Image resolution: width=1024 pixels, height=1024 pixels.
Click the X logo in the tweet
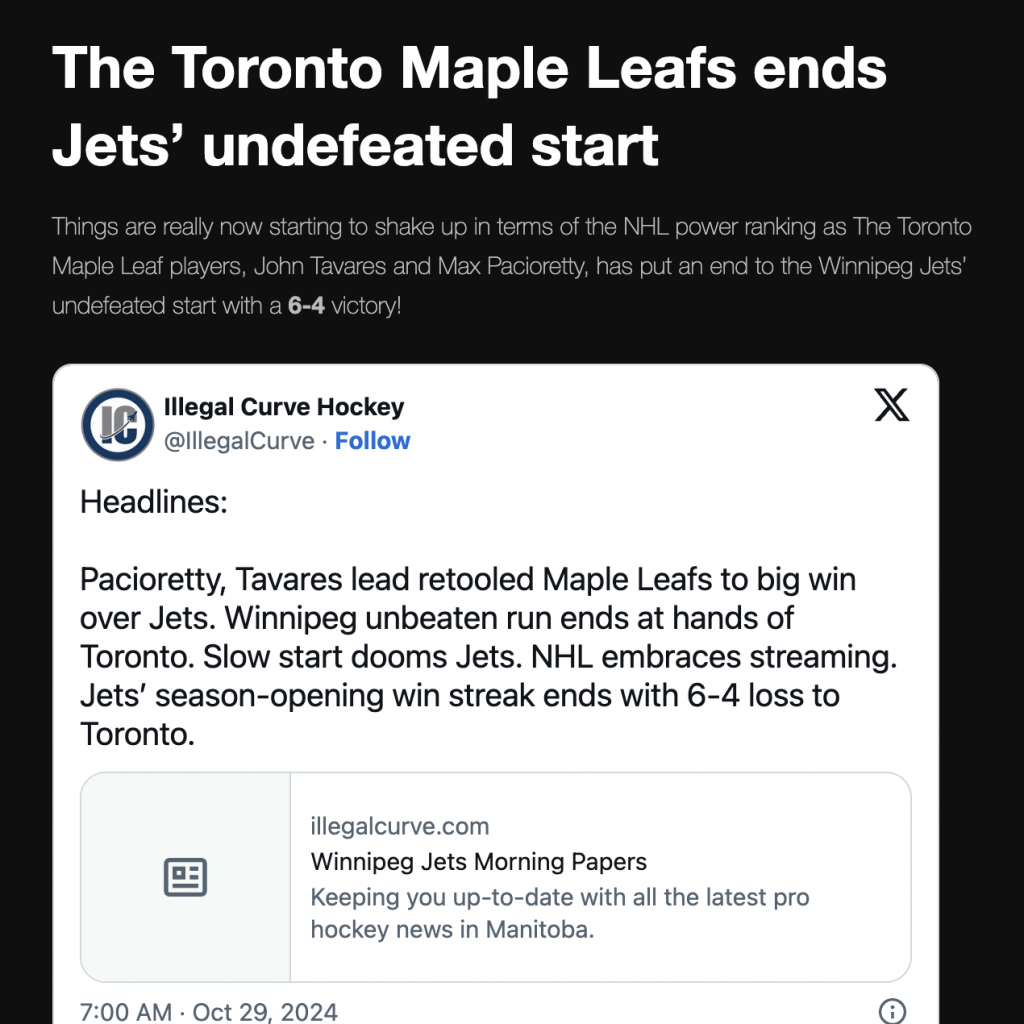pos(892,405)
